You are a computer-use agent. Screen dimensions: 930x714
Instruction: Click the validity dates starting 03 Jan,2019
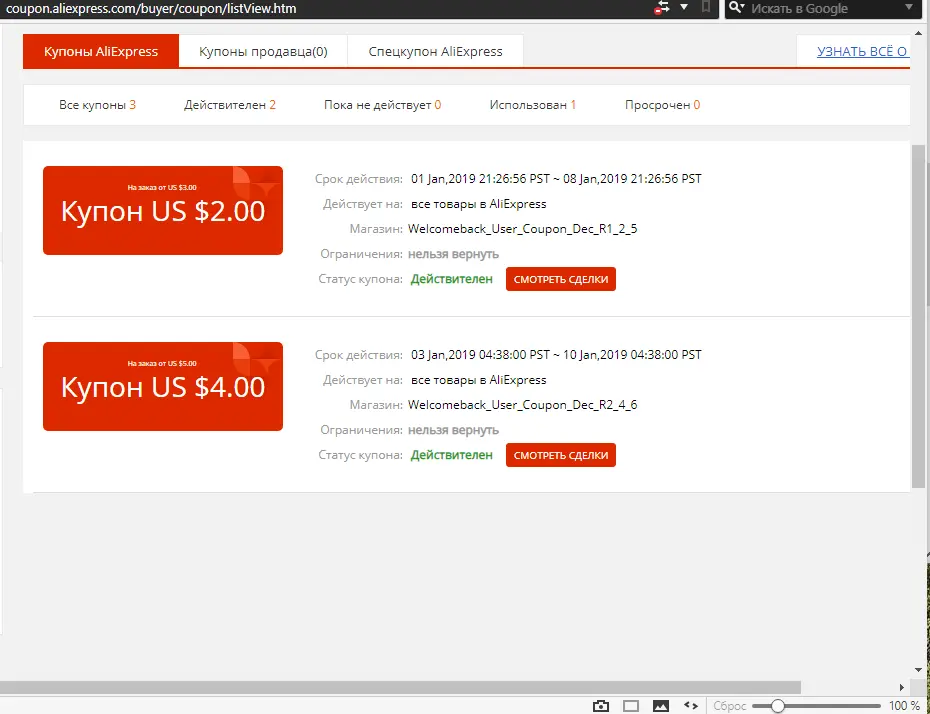(x=556, y=355)
